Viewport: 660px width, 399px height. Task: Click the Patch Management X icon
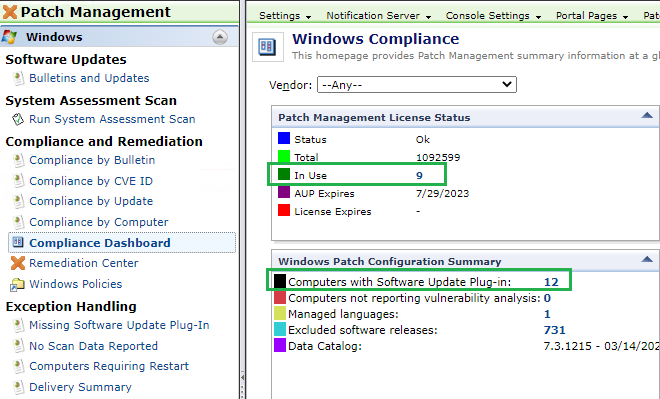coord(10,12)
